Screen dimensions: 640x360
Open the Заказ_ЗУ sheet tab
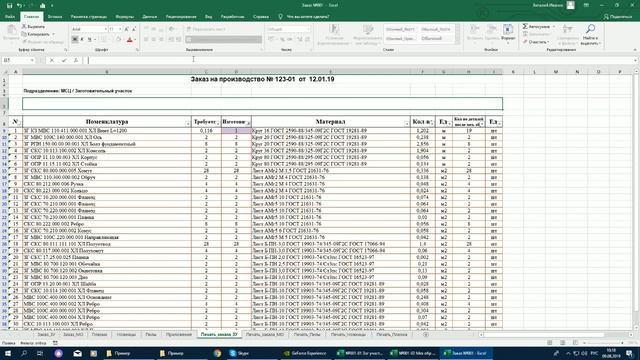(46, 334)
